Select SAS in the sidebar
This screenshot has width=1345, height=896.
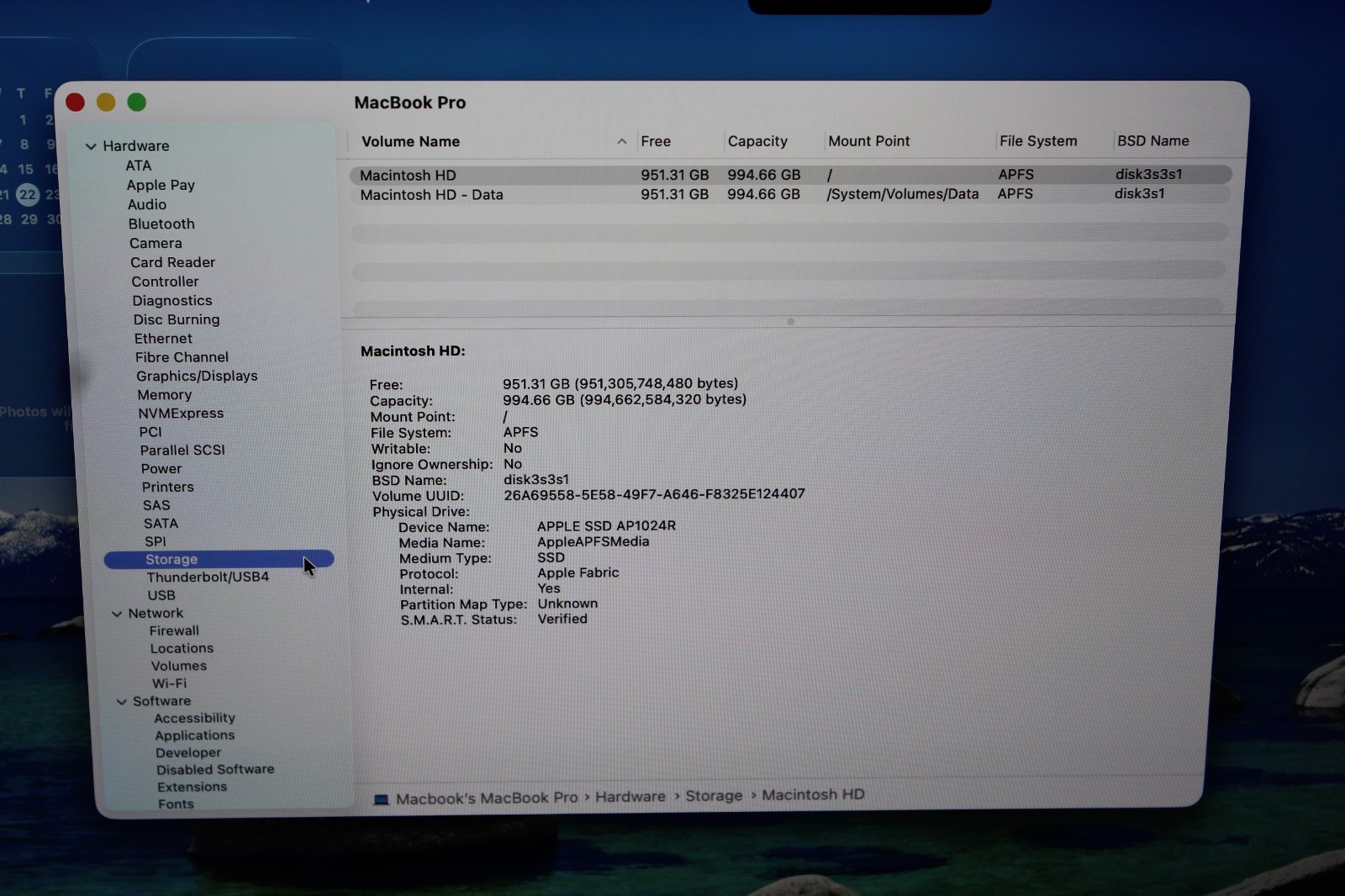(156, 505)
